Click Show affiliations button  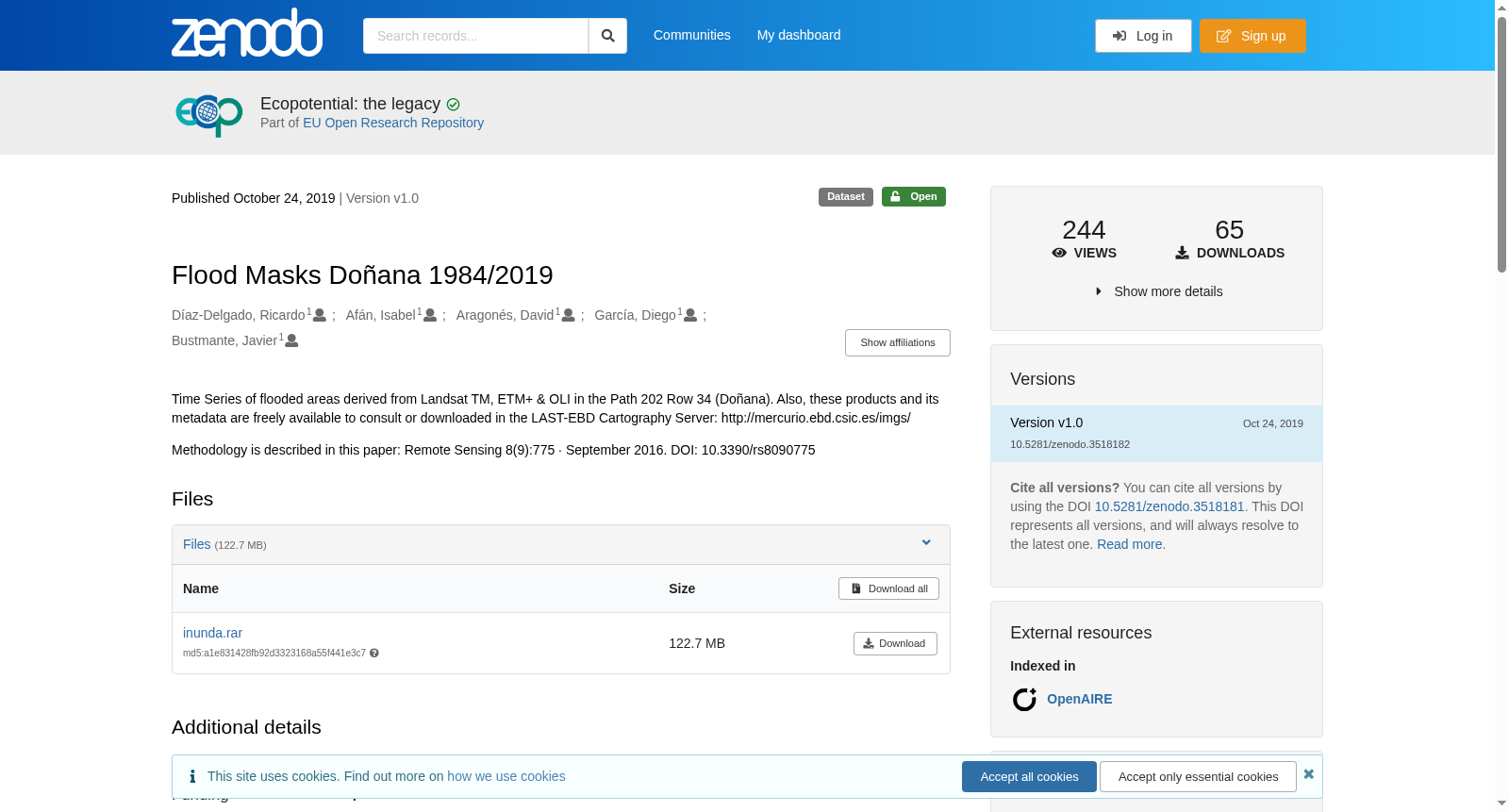click(x=898, y=342)
